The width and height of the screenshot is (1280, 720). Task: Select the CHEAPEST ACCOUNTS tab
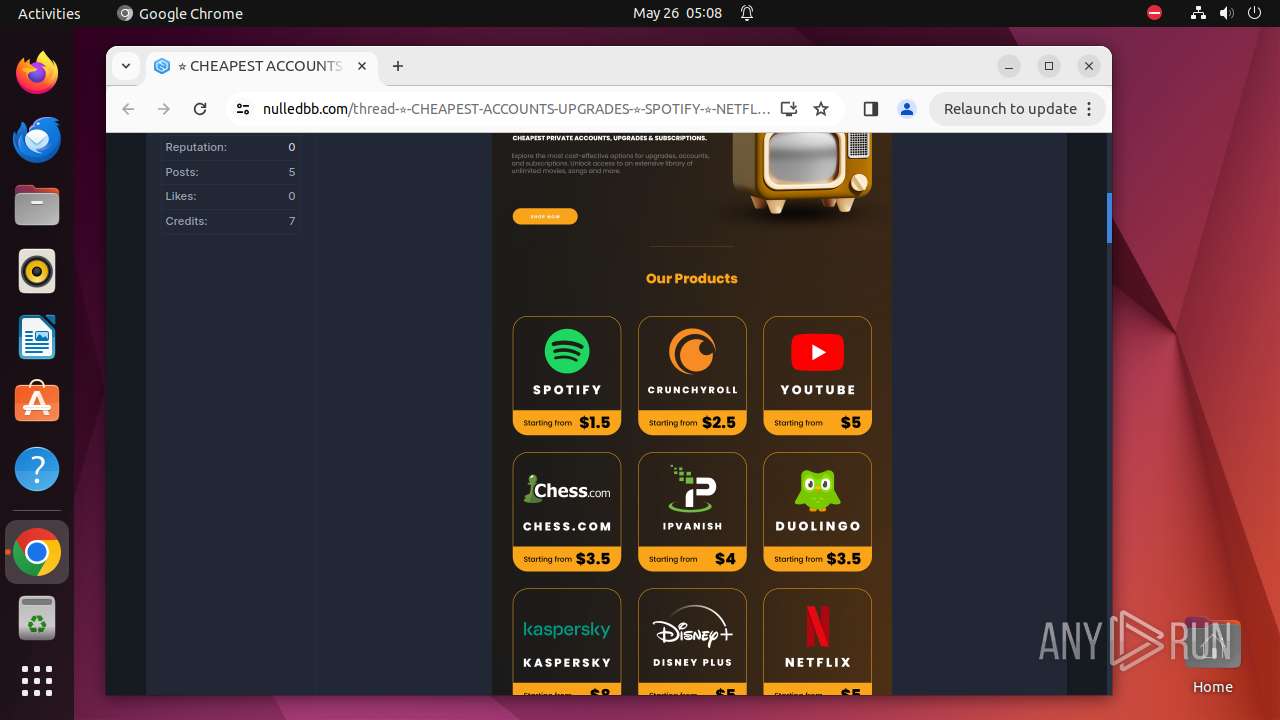click(x=262, y=66)
